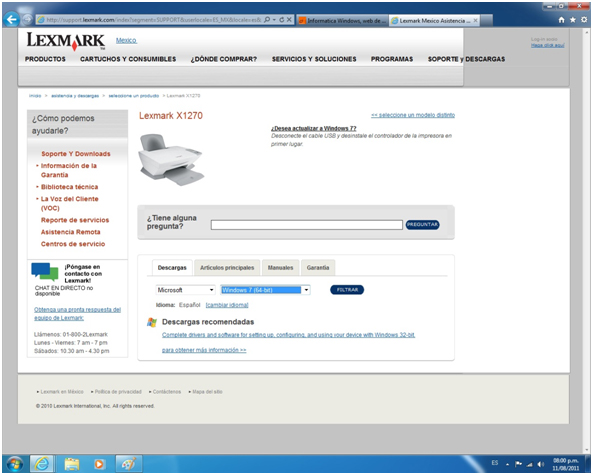Open the Garantía tab
This screenshot has height=475, width=593.
point(318,267)
